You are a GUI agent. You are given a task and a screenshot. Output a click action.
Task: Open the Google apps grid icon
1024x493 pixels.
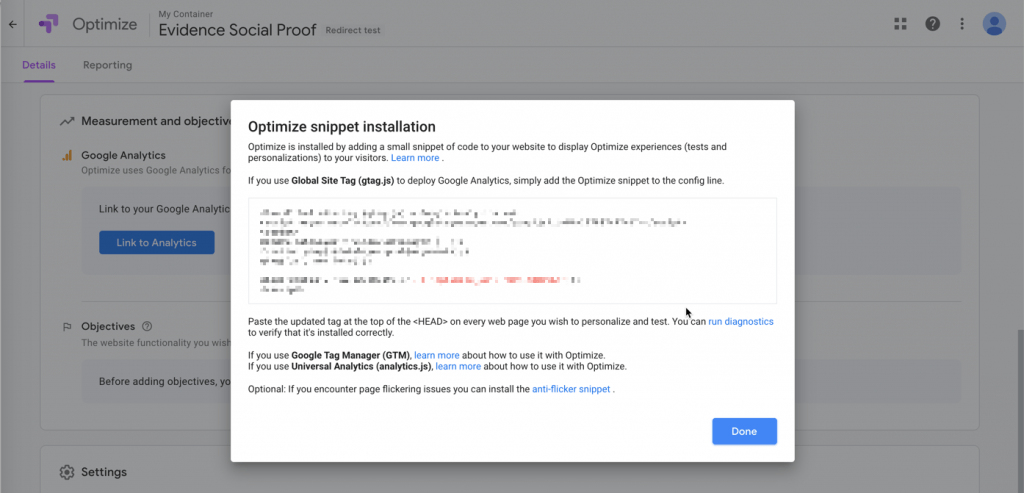[x=901, y=24]
